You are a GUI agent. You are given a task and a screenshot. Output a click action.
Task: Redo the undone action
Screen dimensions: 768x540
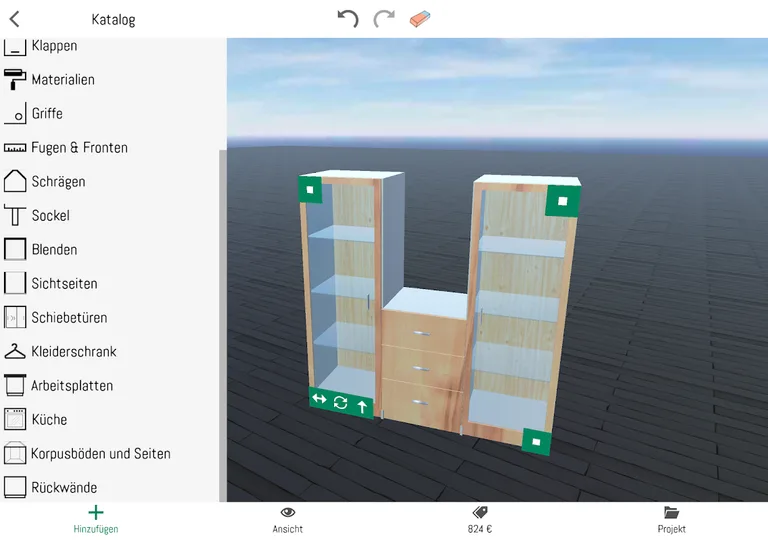(384, 19)
